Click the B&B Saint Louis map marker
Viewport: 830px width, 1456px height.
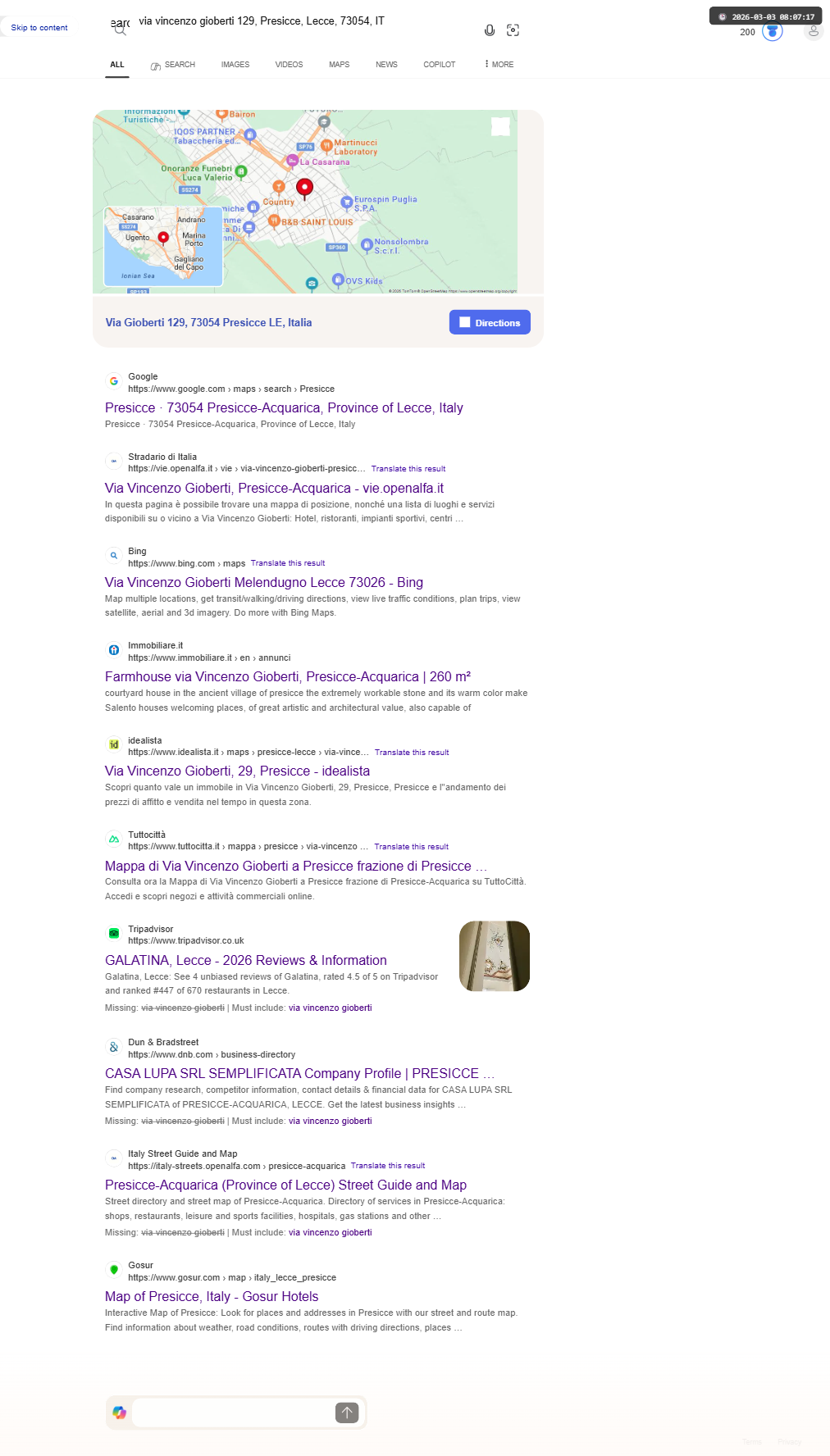(275, 221)
